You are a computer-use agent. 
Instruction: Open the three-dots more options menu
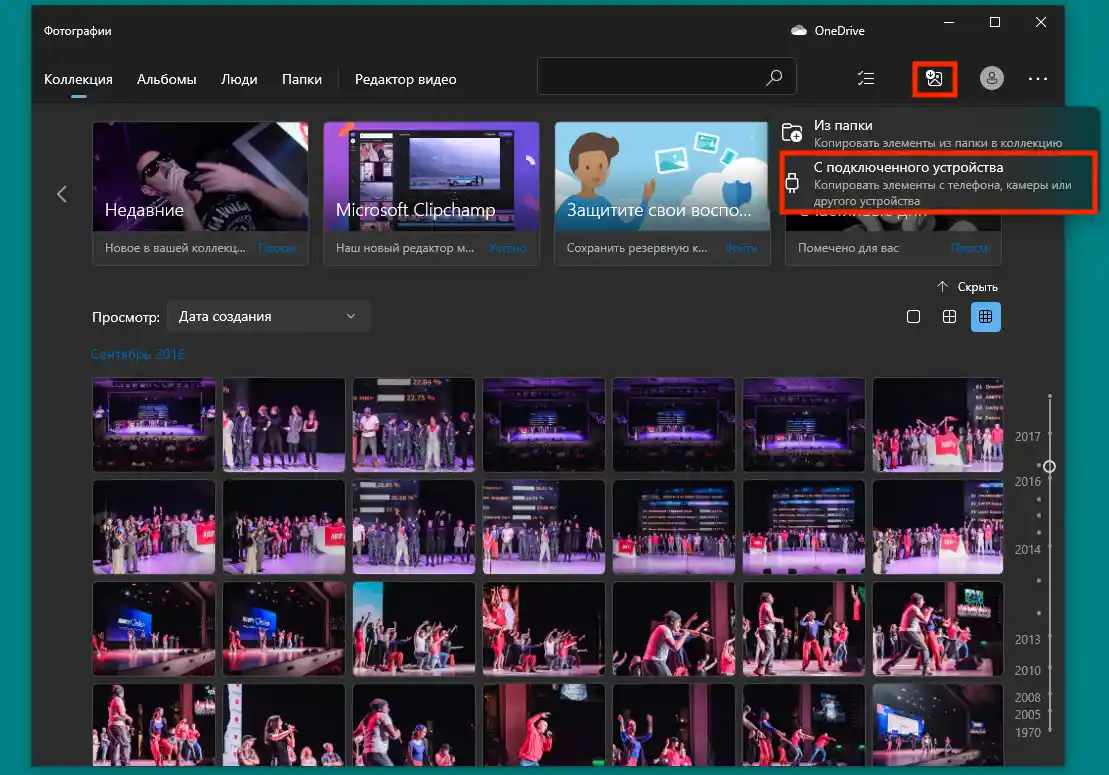(x=1037, y=79)
